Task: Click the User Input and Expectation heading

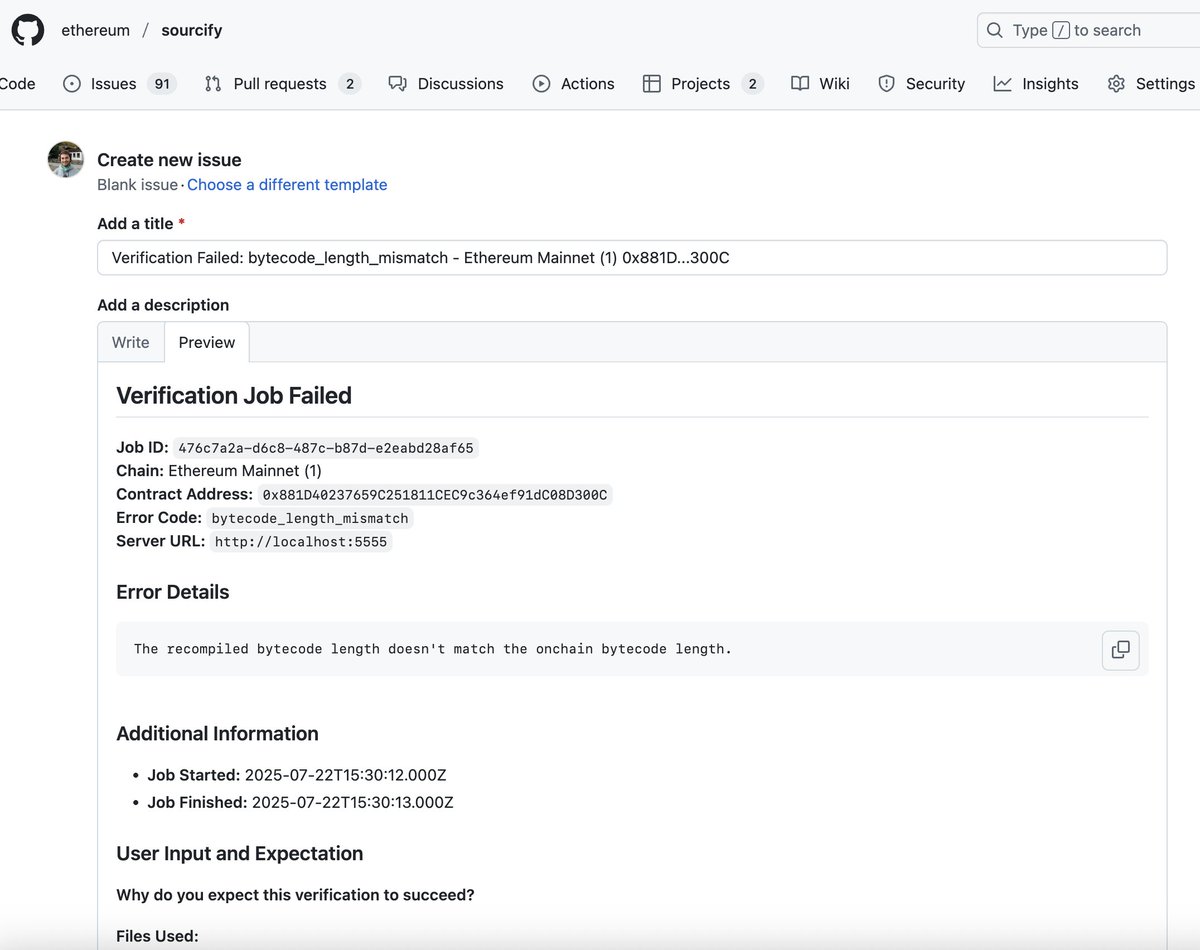Action: pyautogui.click(x=240, y=854)
